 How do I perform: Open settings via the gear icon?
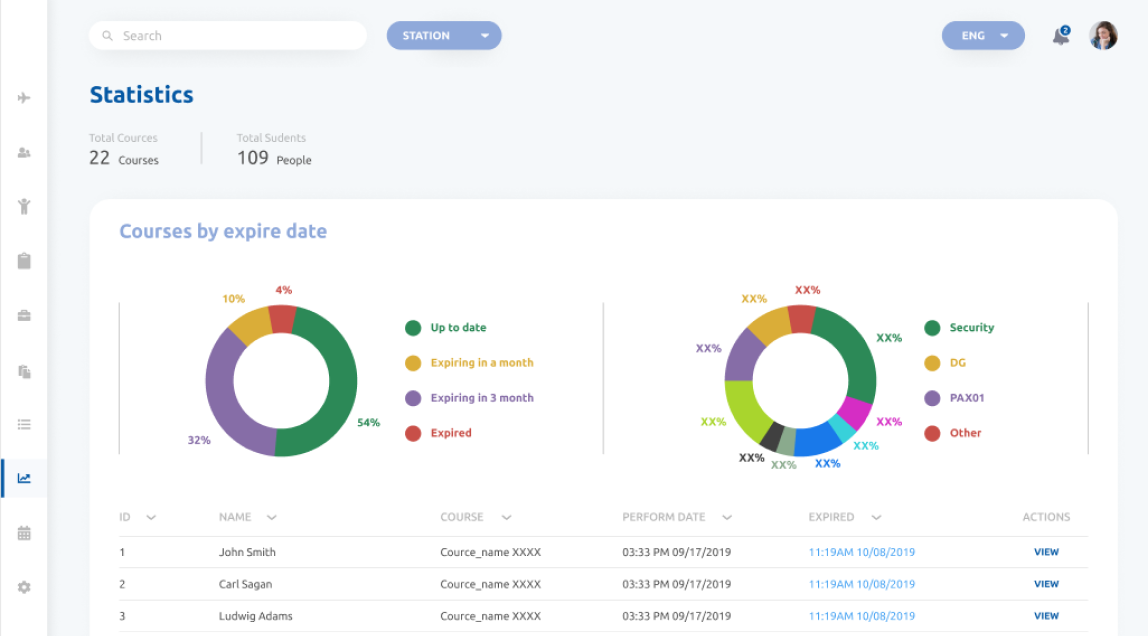(x=24, y=588)
